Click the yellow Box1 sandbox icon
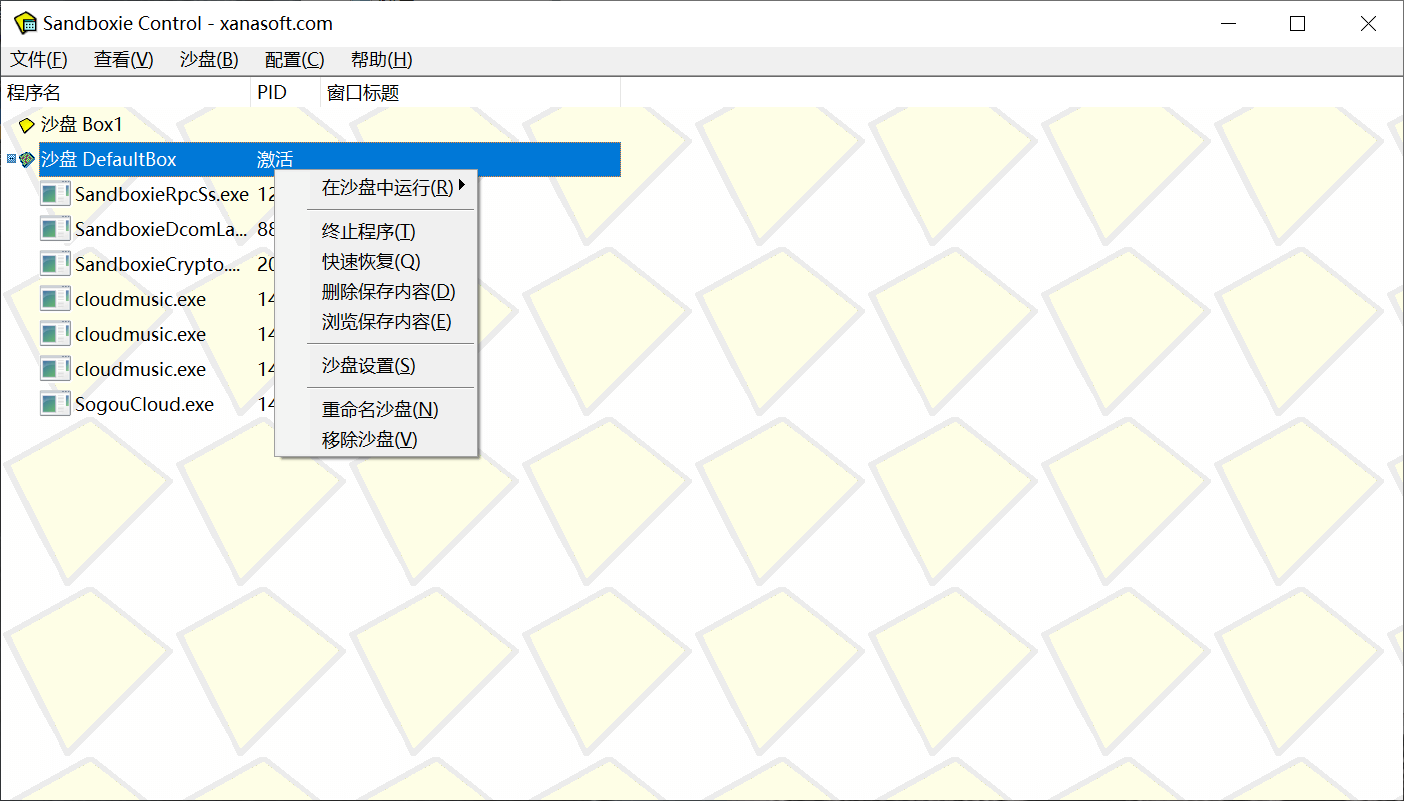Viewport: 1404px width, 801px height. [x=27, y=125]
